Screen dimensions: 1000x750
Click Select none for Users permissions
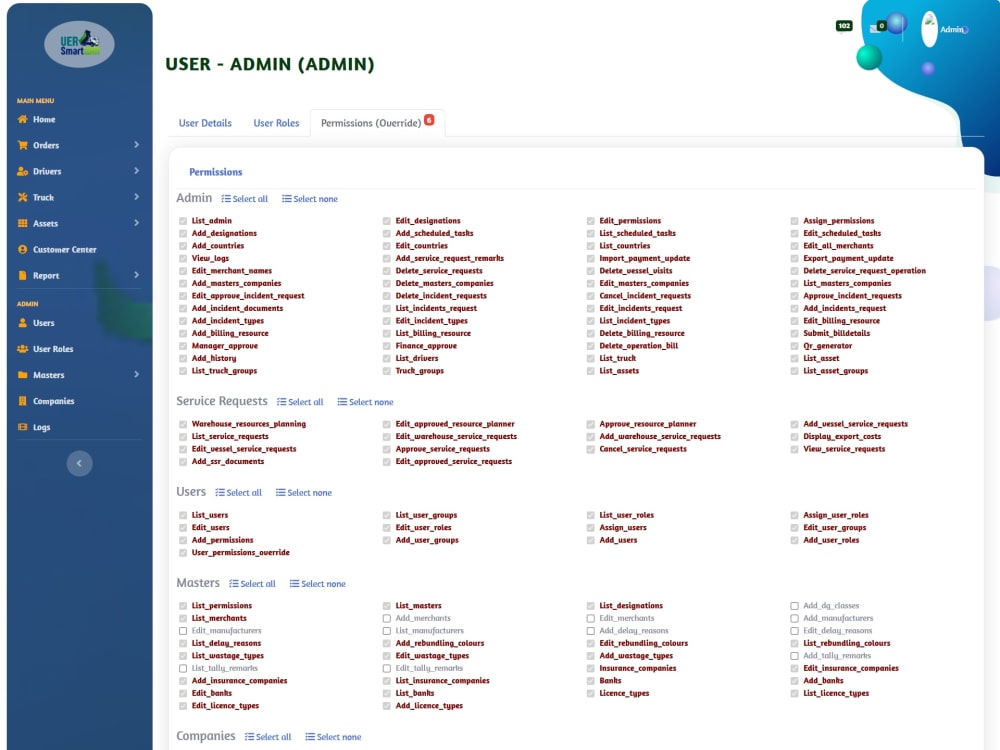304,493
